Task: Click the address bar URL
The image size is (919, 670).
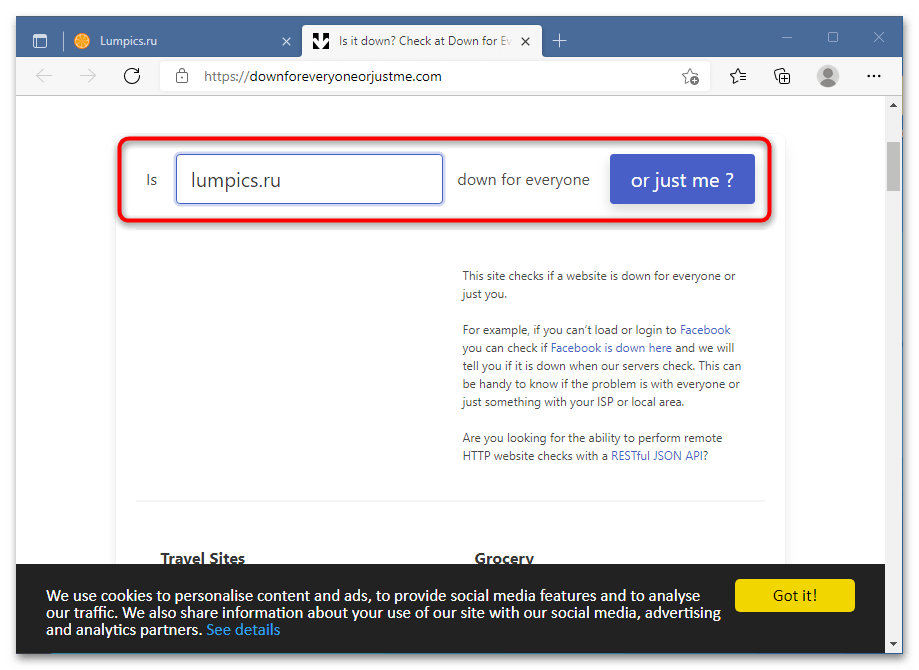Action: pyautogui.click(x=322, y=76)
